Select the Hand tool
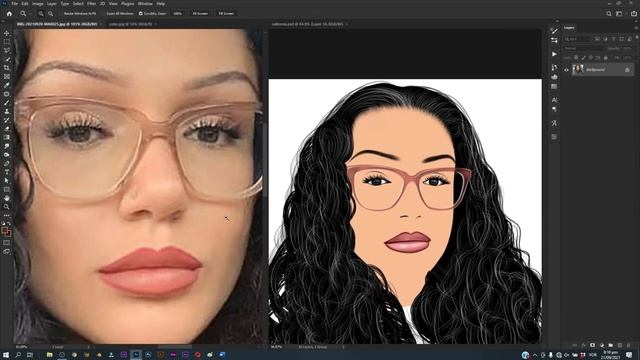 point(7,198)
